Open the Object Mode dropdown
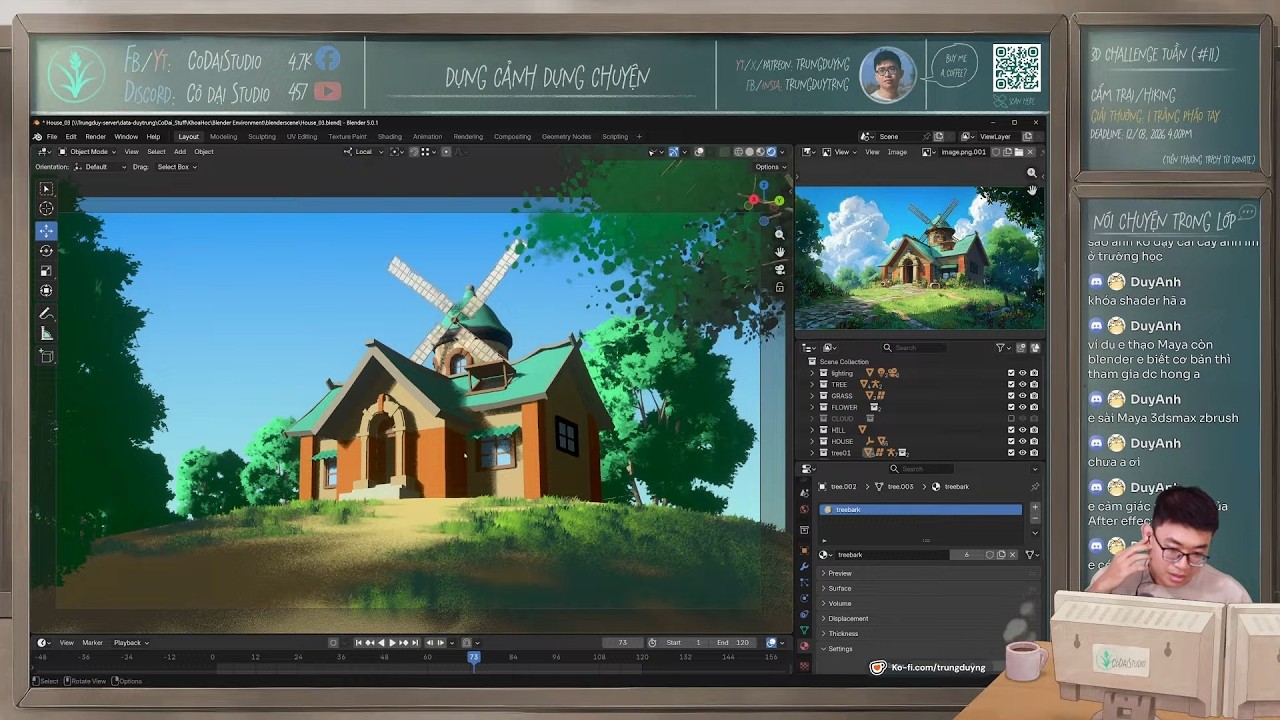The image size is (1280, 720). pyautogui.click(x=88, y=152)
